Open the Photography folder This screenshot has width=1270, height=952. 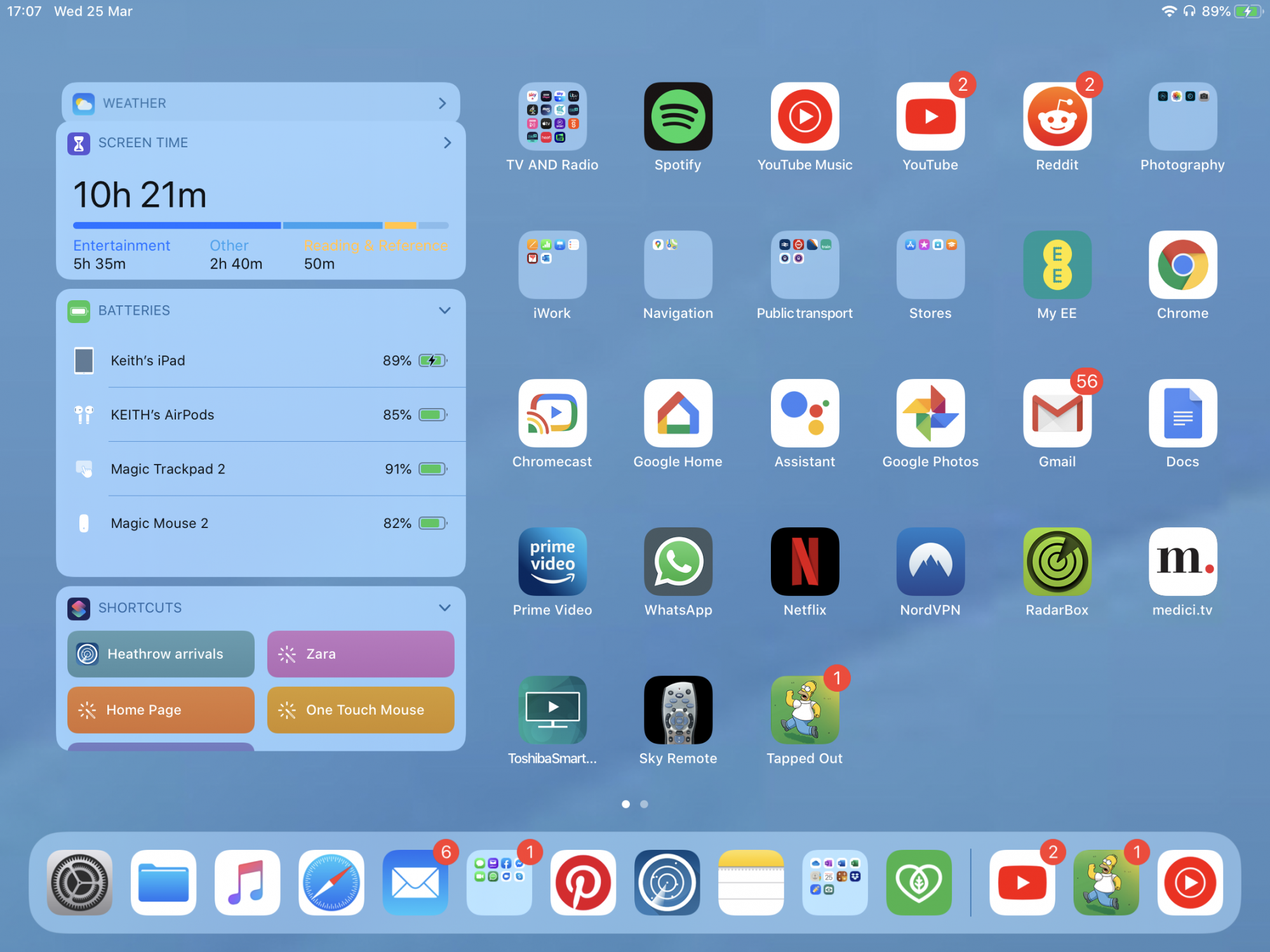click(x=1182, y=117)
